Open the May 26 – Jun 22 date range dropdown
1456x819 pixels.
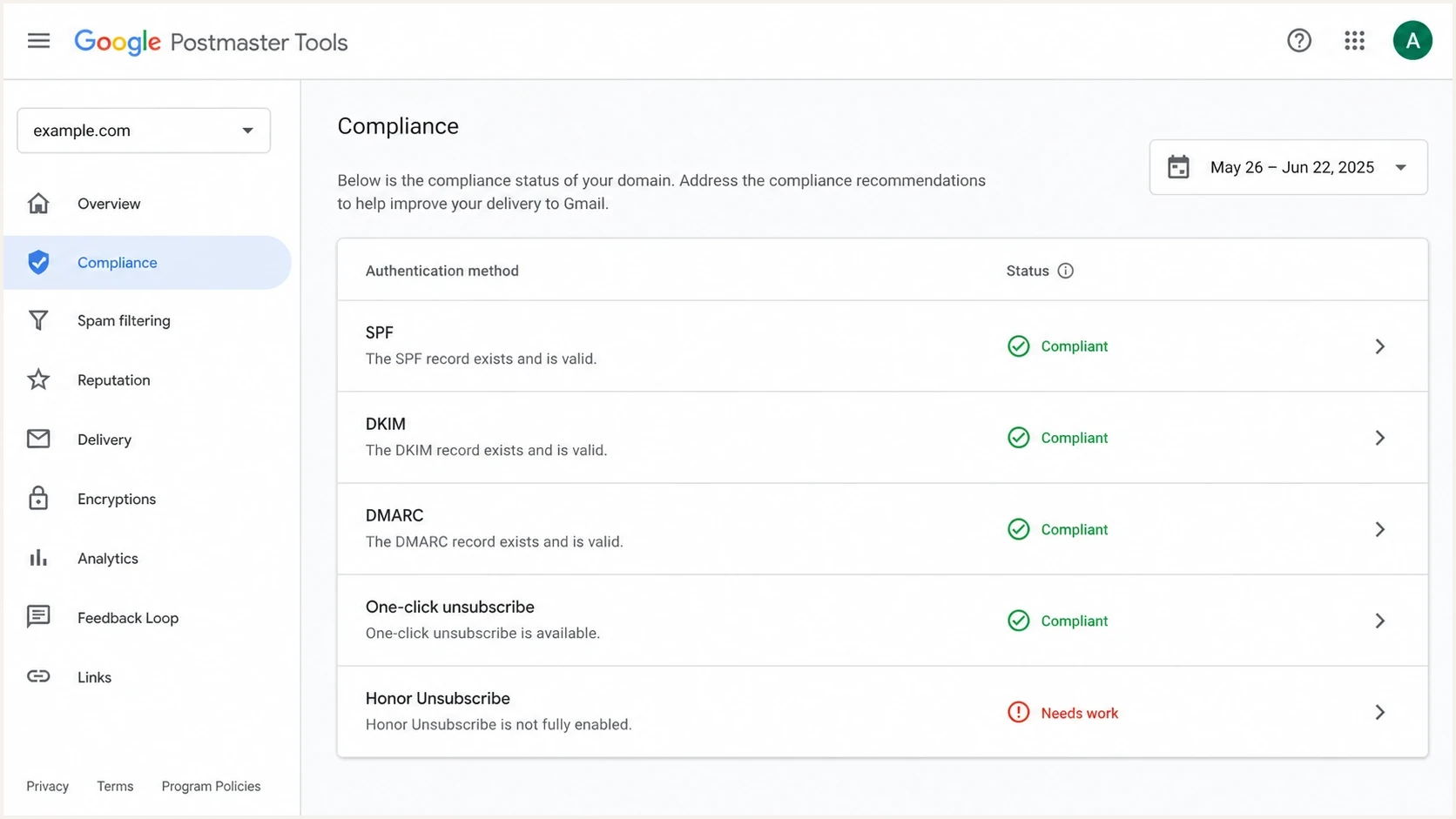point(1288,167)
